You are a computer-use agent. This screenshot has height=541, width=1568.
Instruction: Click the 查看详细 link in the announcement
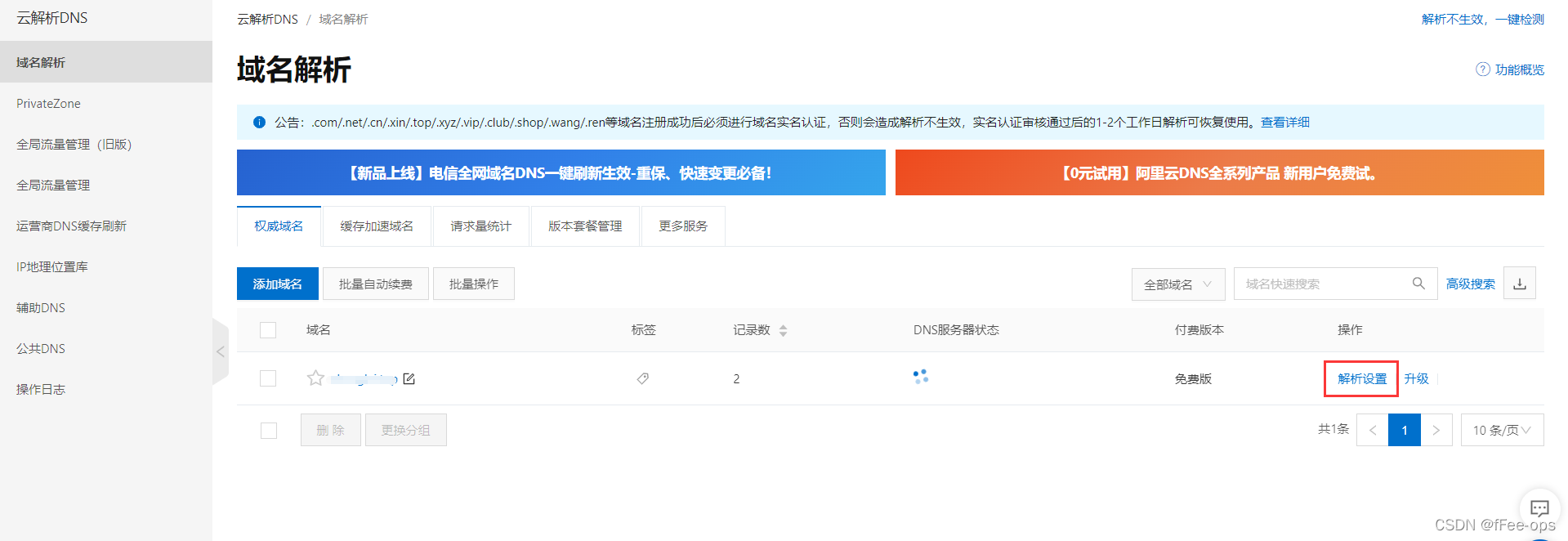(1284, 123)
